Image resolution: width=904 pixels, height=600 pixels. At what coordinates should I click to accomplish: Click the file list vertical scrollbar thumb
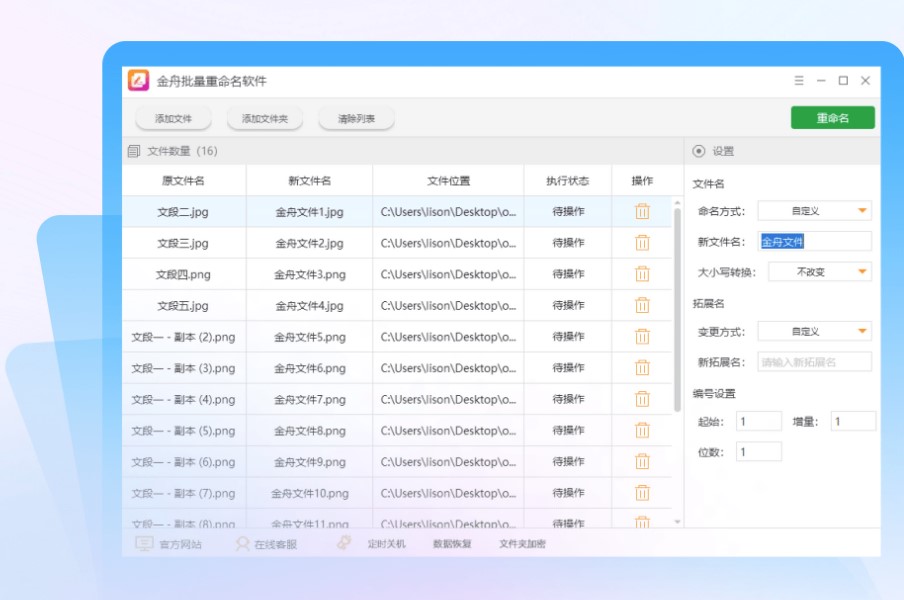click(x=677, y=310)
